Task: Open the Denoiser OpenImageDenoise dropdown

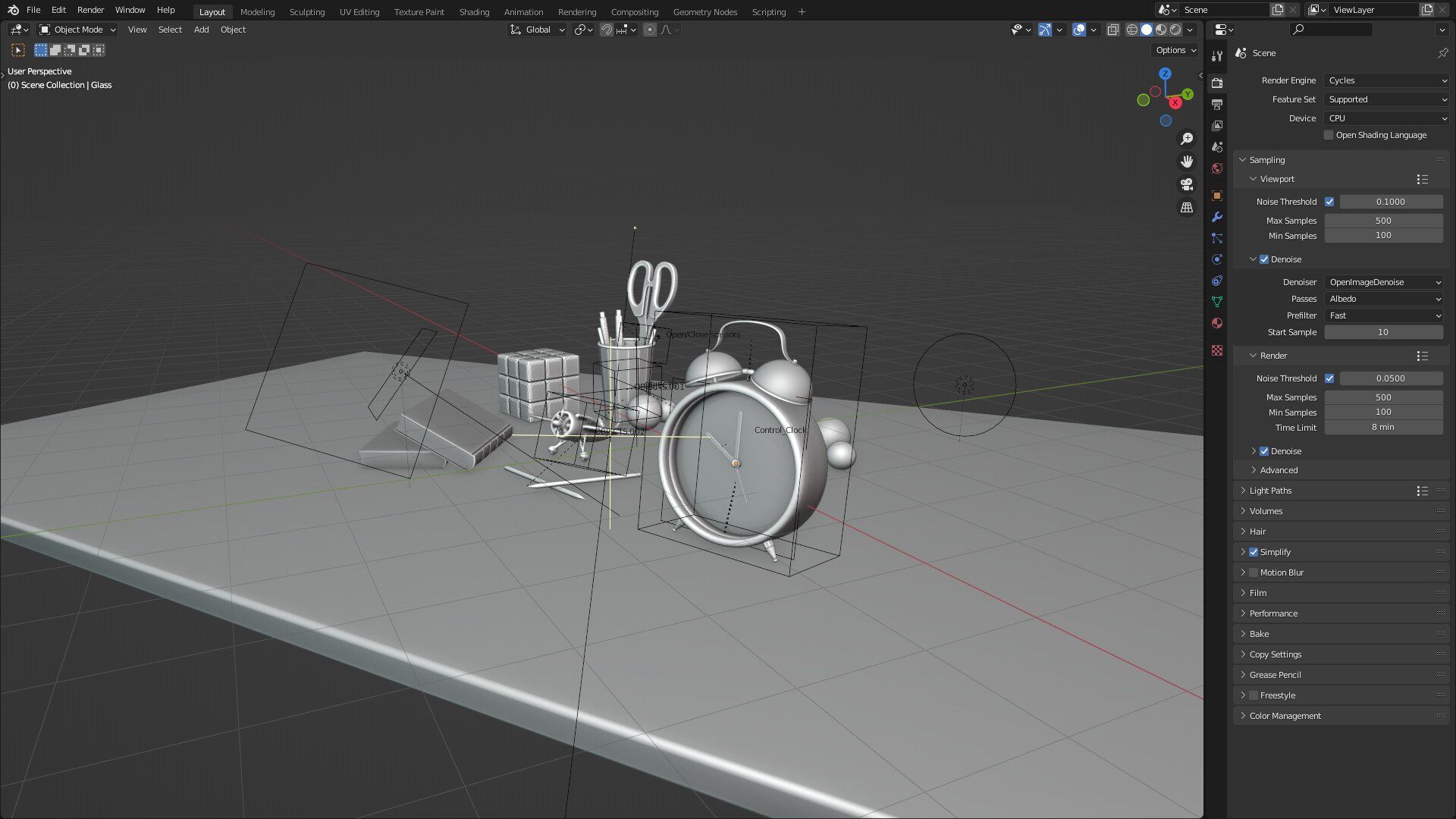Action: (1384, 282)
